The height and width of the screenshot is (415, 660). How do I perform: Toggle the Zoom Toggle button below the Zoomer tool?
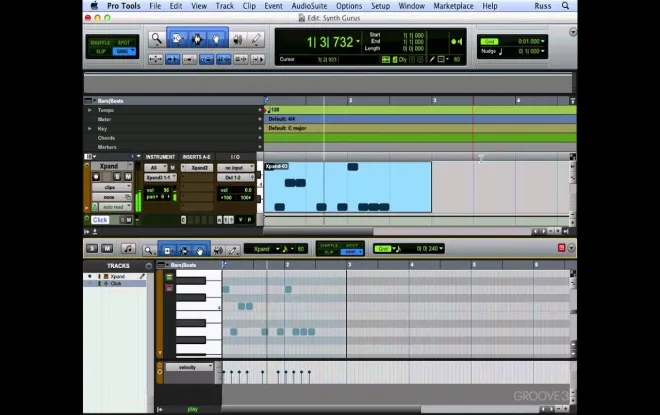tap(155, 59)
